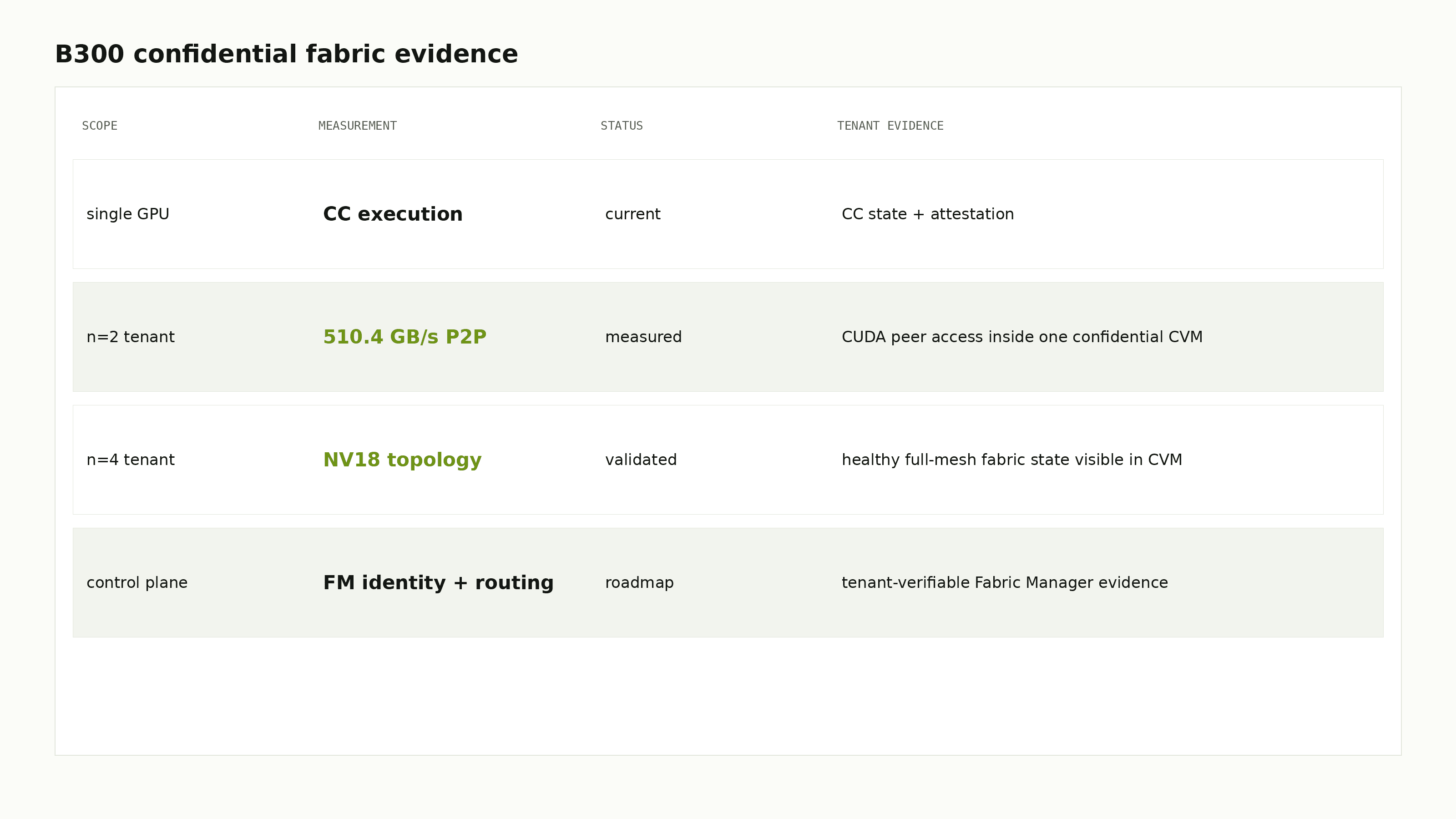Click the B300 confidential fabric evidence title
This screenshot has height=819, width=1456.
[x=286, y=54]
